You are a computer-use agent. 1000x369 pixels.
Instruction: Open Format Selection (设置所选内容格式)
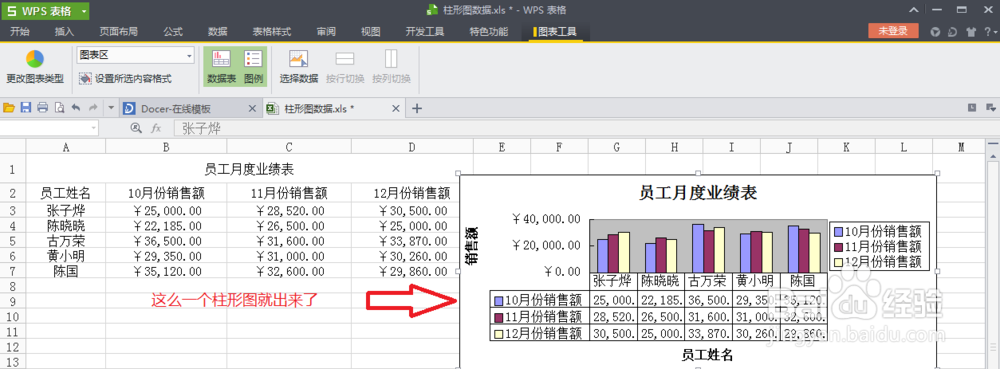pos(125,79)
